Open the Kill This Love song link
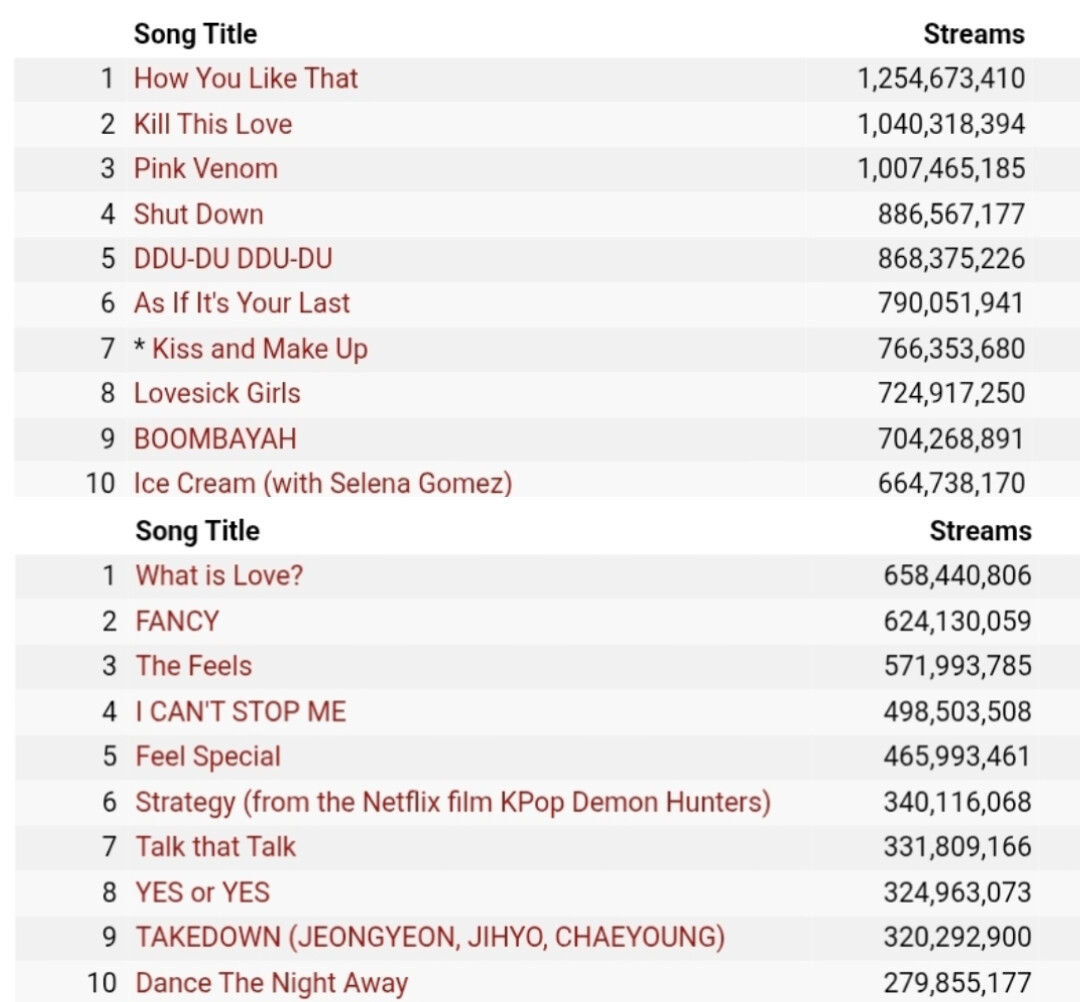1080x1002 pixels. point(213,124)
